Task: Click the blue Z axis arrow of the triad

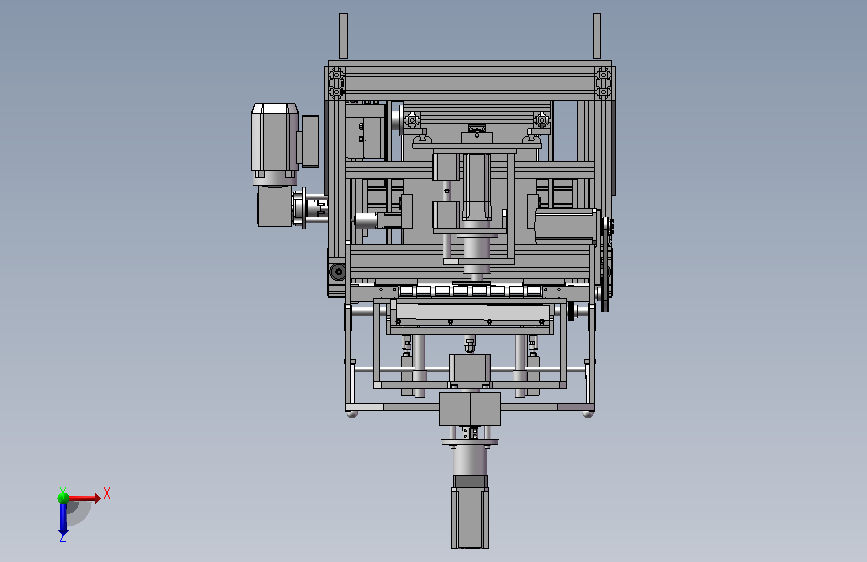Action: pyautogui.click(x=63, y=519)
